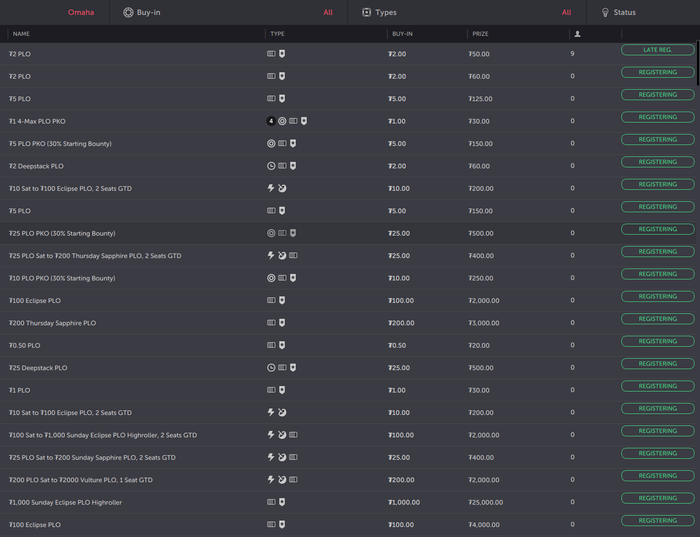This screenshot has width=700, height=537.
Task: Sort tournaments by the PRIZE column header
Action: click(479, 34)
